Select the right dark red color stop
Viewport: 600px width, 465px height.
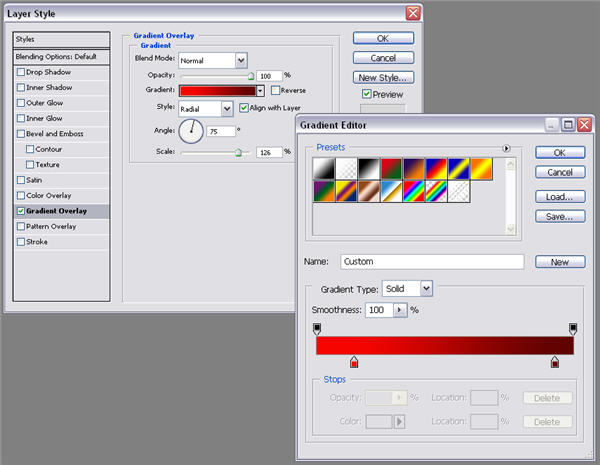click(555, 362)
